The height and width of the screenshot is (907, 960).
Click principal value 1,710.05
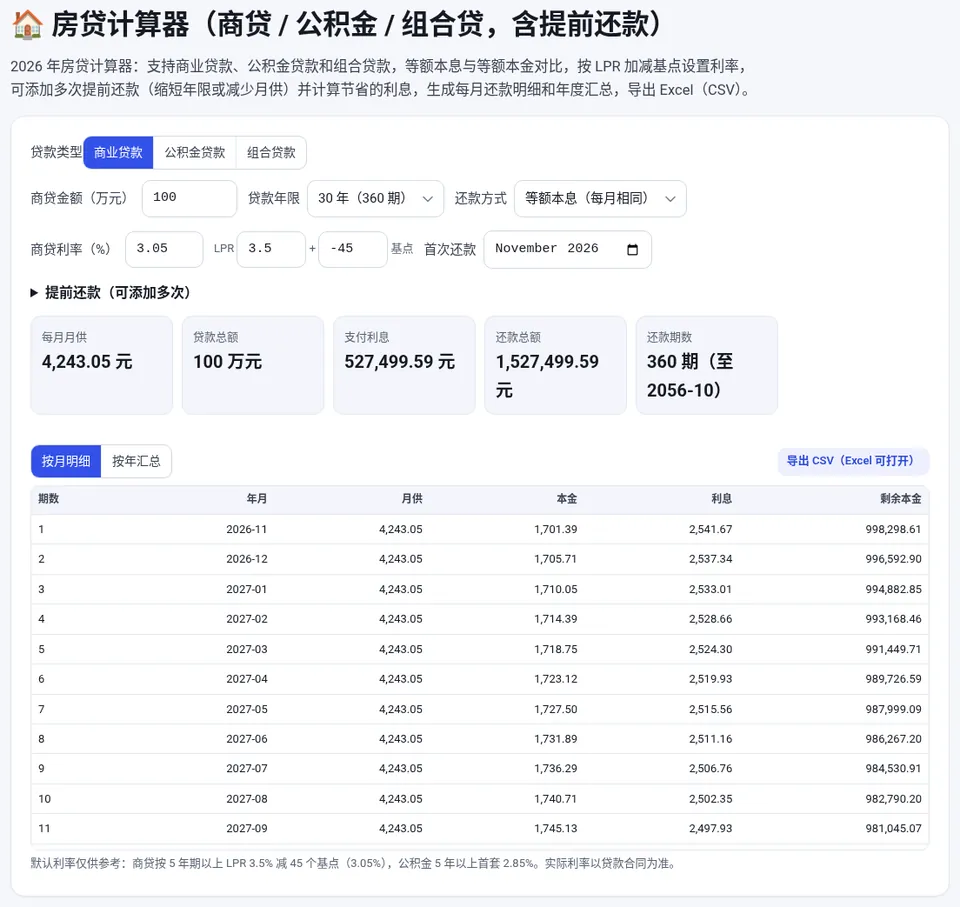(556, 589)
